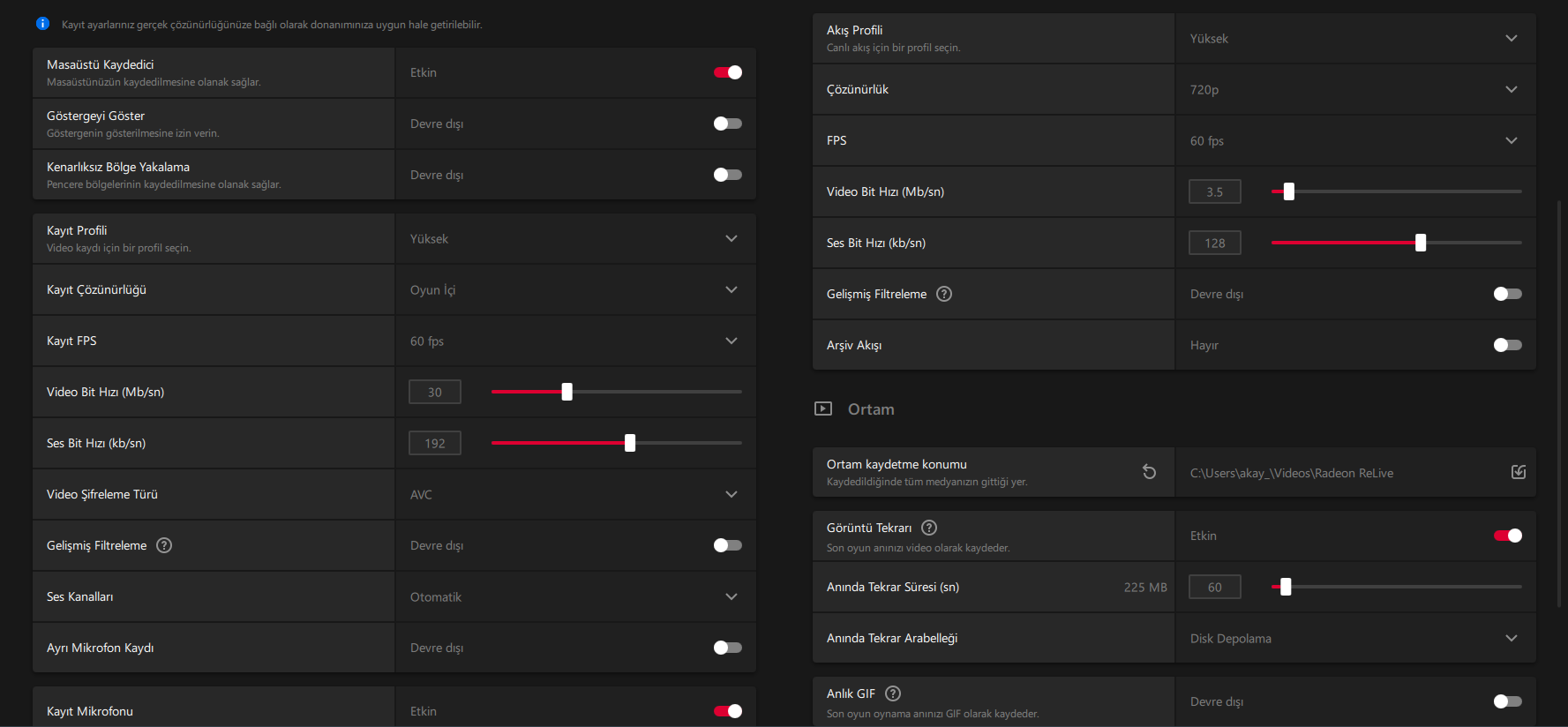Click streaming Video Bit Hızı slider handle
The width and height of the screenshot is (1568, 727).
point(1289,191)
